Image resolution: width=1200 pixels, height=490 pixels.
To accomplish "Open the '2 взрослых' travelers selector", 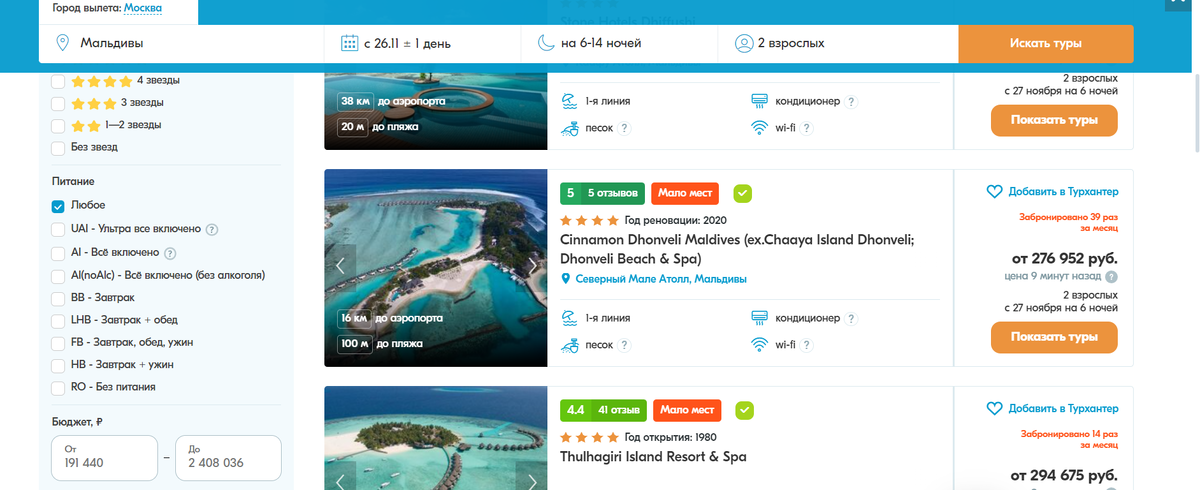I will pyautogui.click(x=837, y=43).
